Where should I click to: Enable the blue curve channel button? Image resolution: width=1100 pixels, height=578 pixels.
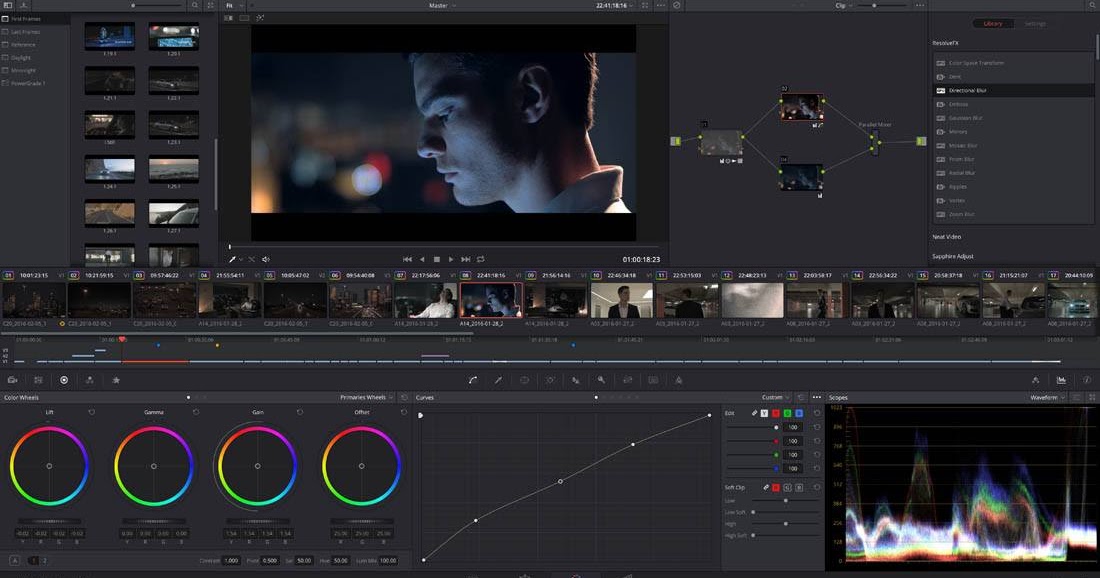(x=798, y=413)
